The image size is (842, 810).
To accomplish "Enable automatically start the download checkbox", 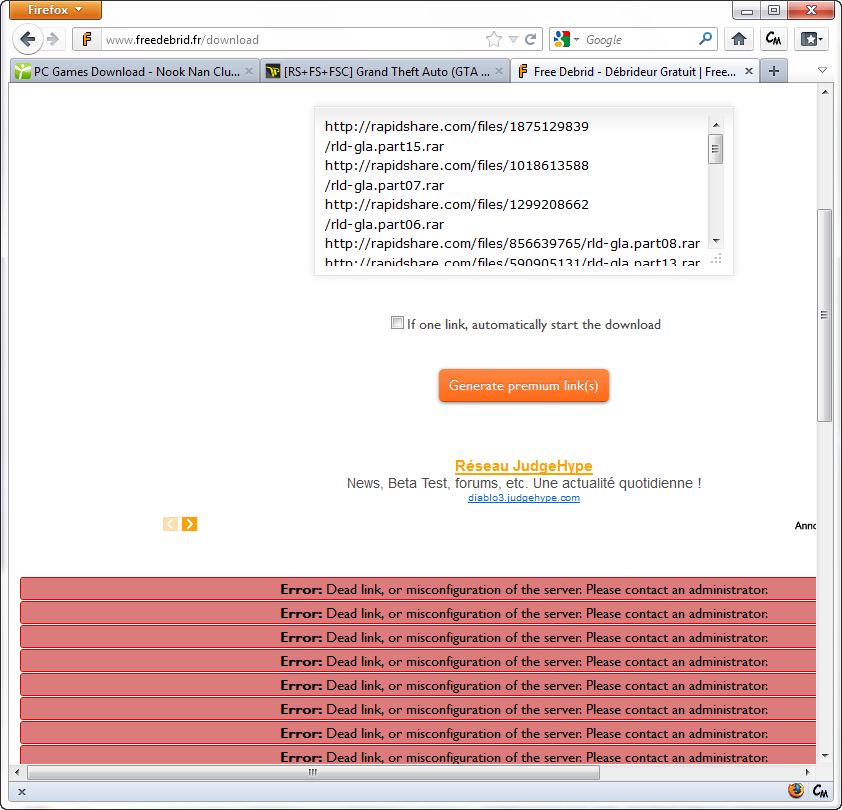I will (397, 323).
